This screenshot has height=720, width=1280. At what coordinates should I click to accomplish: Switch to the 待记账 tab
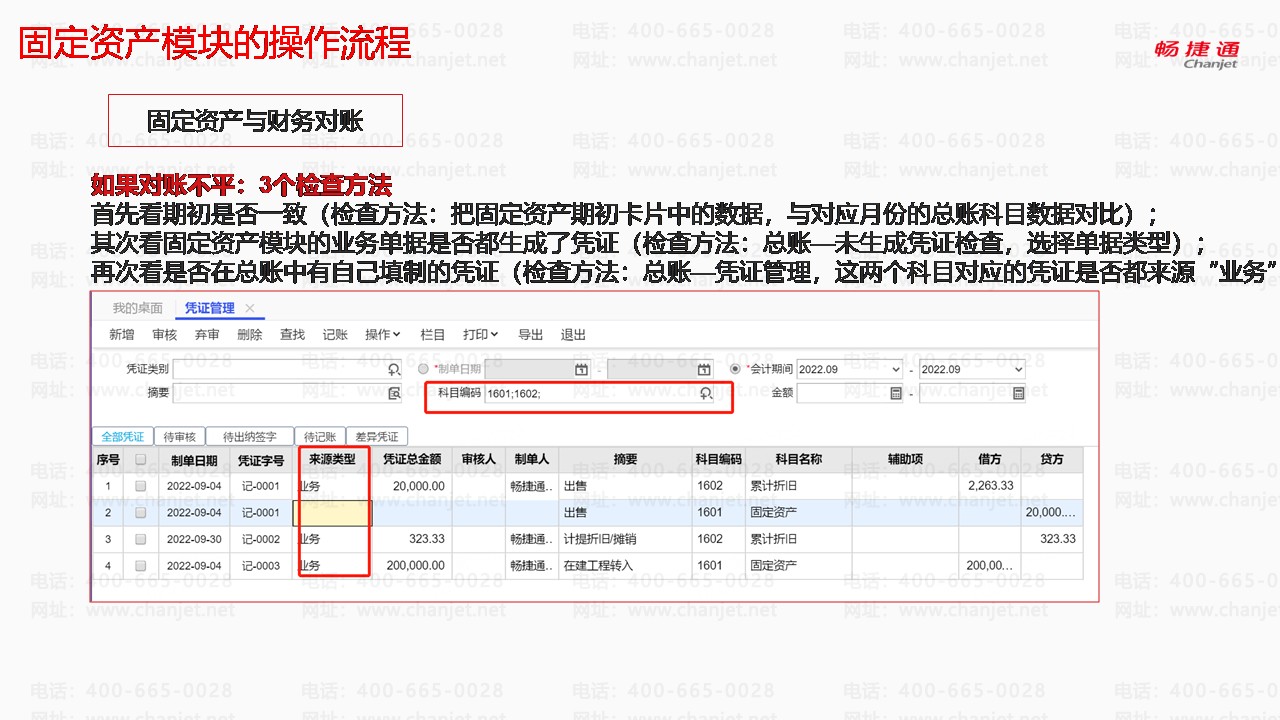tap(319, 436)
